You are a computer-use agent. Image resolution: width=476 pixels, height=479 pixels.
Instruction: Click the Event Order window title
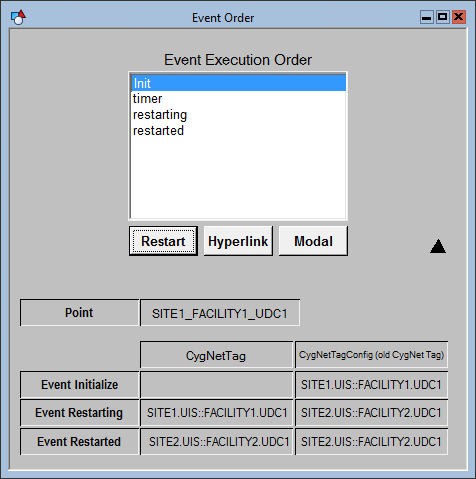coord(223,18)
